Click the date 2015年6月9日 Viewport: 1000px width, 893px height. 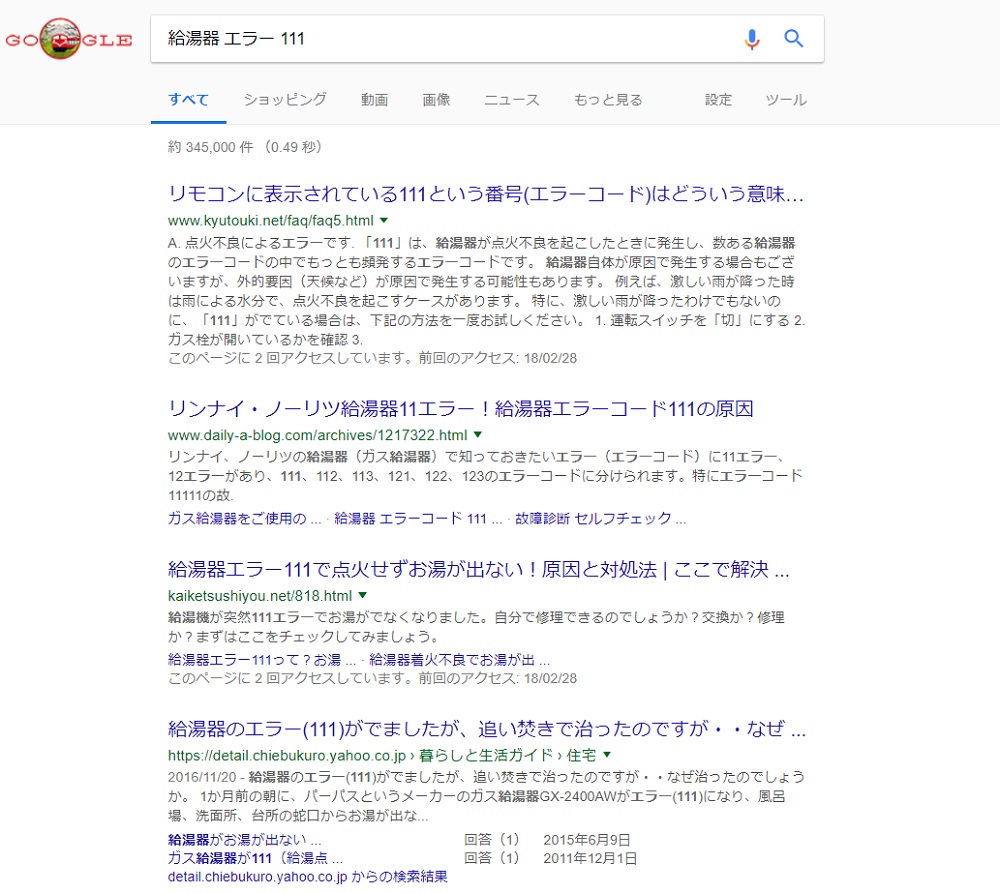tap(587, 840)
